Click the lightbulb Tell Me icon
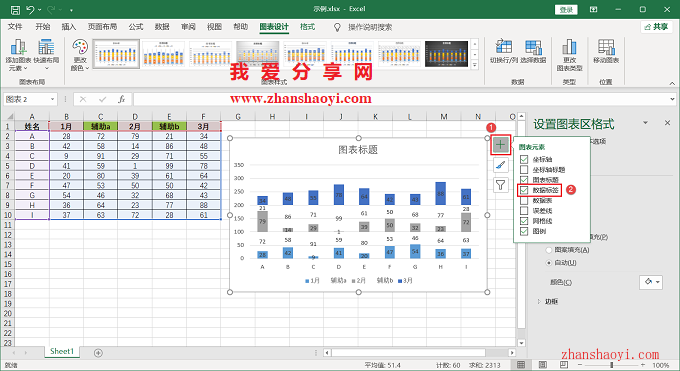This screenshot has height=371, width=680. 337,27
